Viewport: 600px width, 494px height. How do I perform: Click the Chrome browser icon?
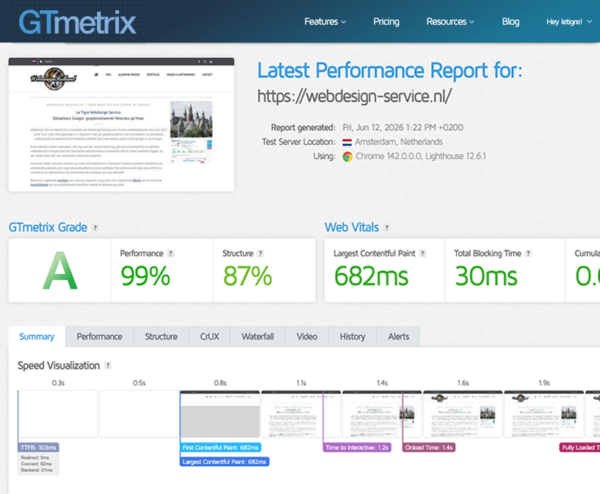tap(347, 157)
